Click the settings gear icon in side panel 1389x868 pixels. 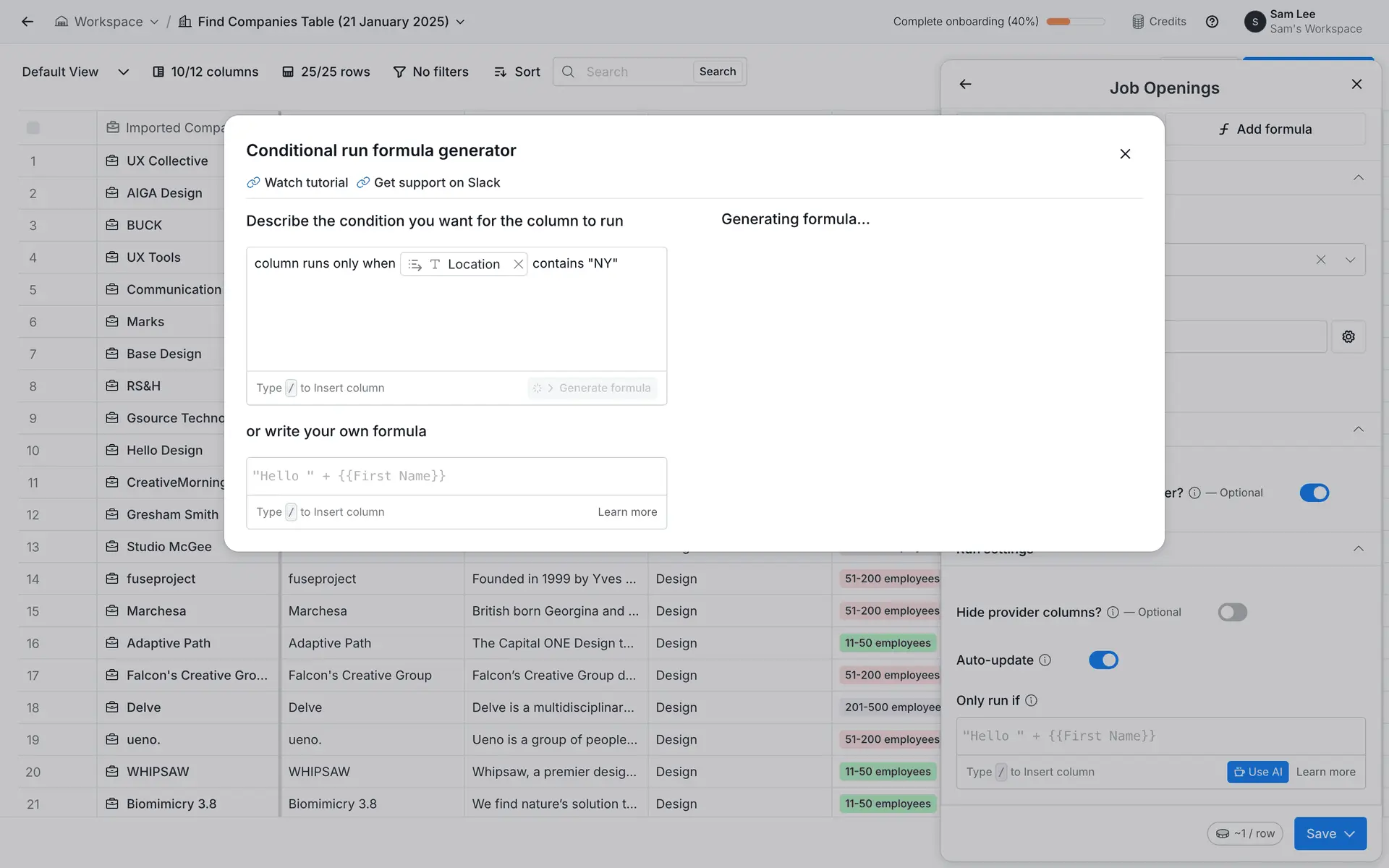point(1348,337)
